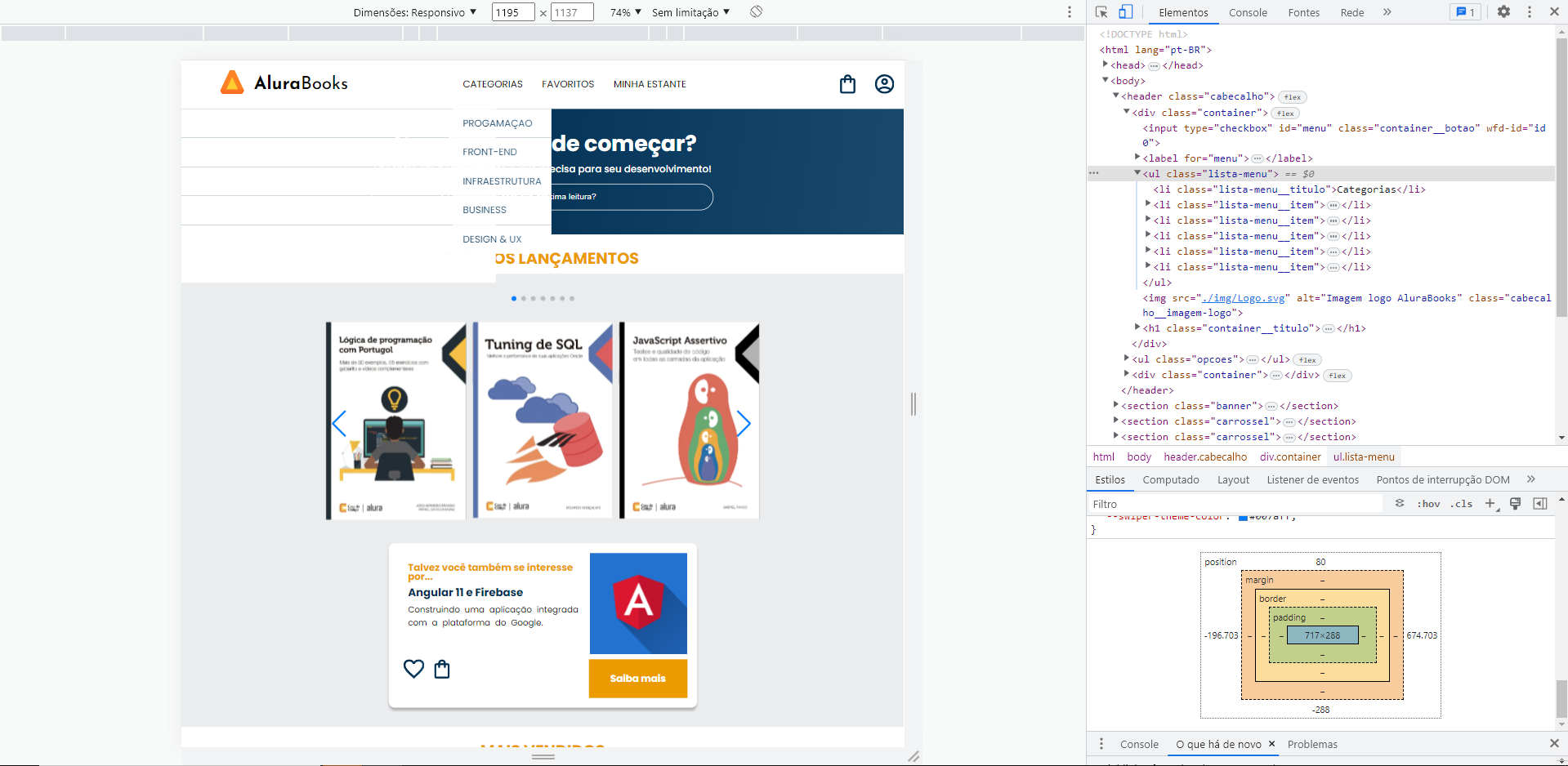Expand the head element node
This screenshot has width=1568, height=766.
click(x=1105, y=65)
